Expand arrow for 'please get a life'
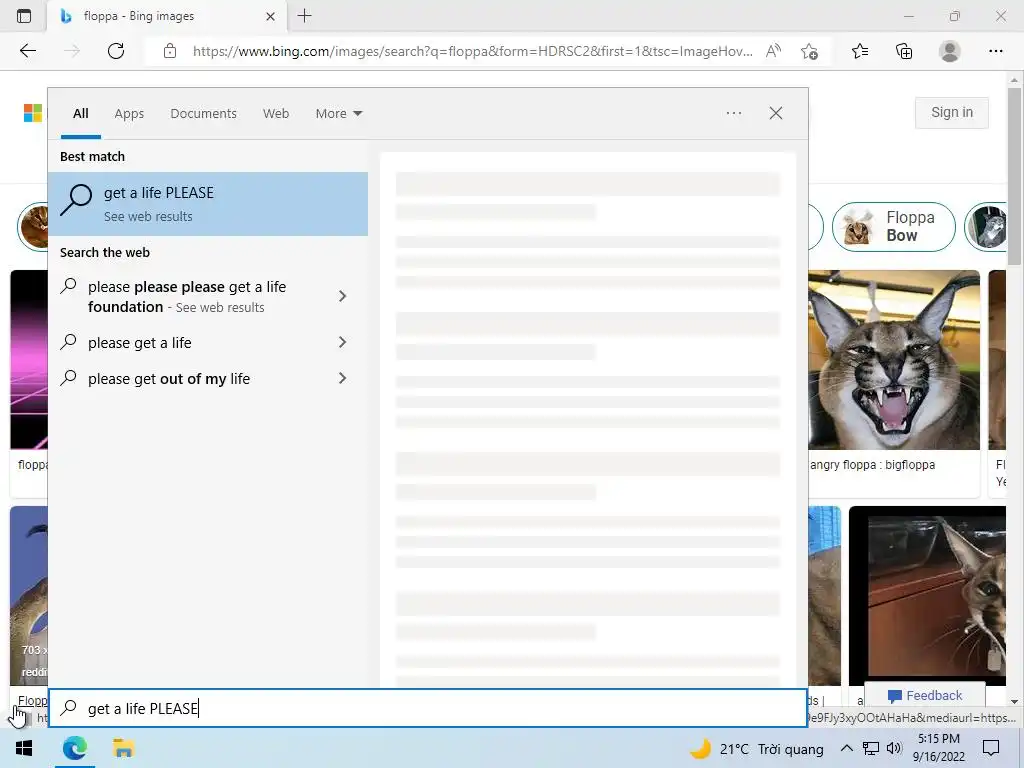 pos(342,342)
